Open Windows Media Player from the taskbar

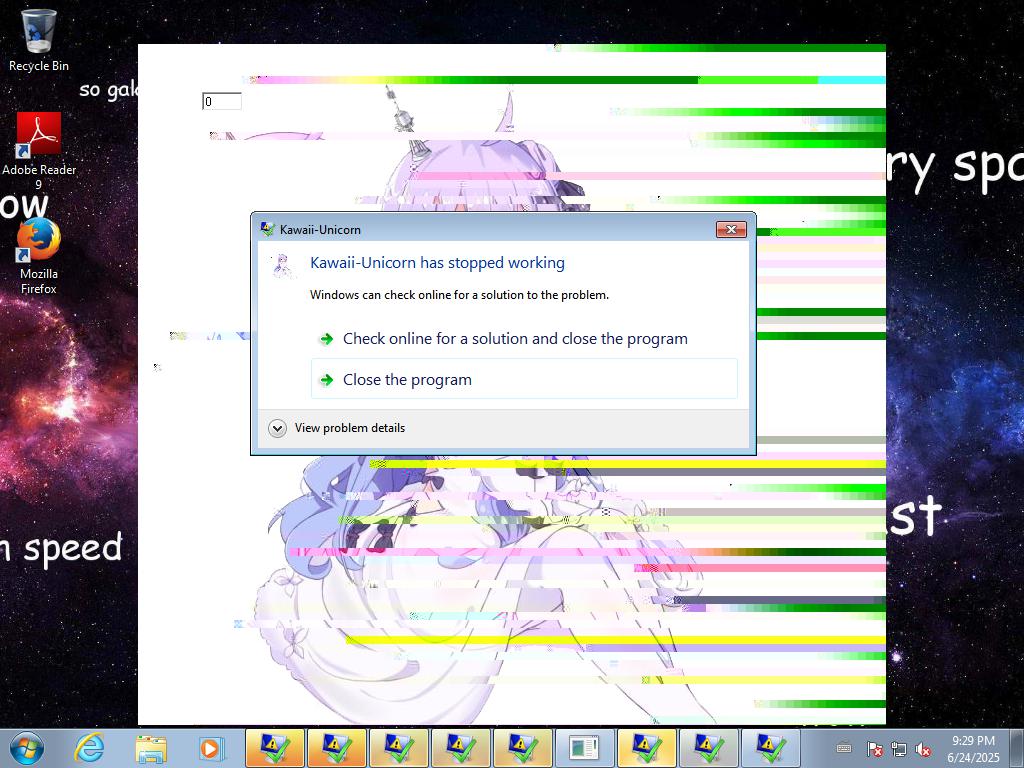click(x=212, y=748)
